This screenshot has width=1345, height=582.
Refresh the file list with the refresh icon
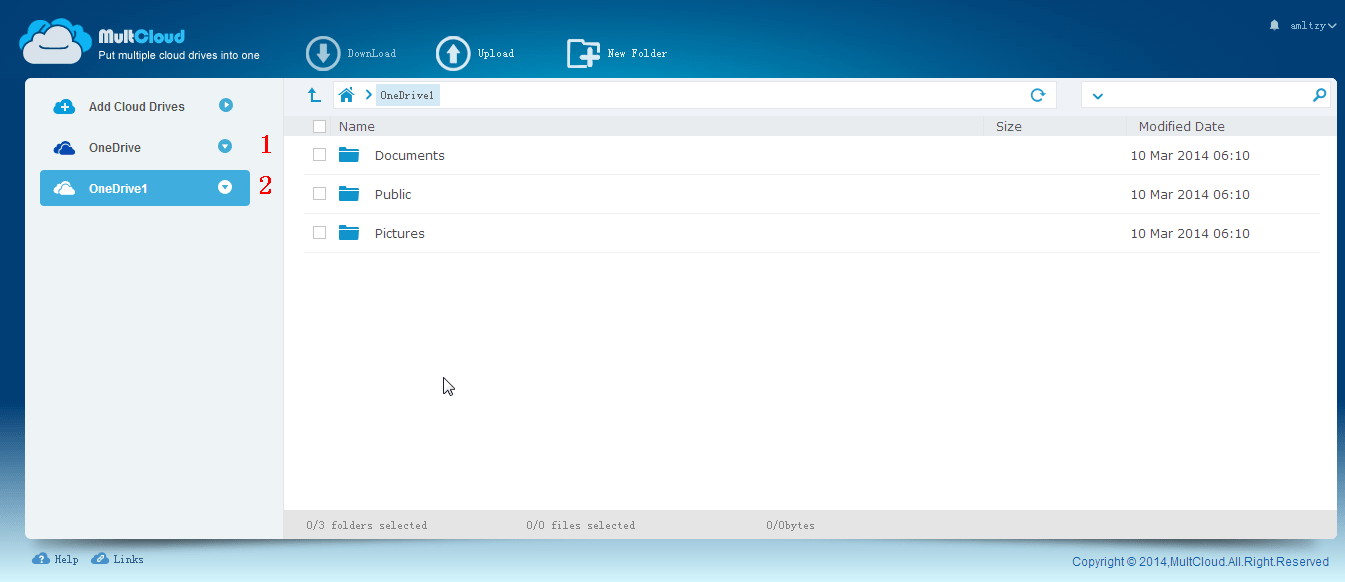click(1038, 95)
